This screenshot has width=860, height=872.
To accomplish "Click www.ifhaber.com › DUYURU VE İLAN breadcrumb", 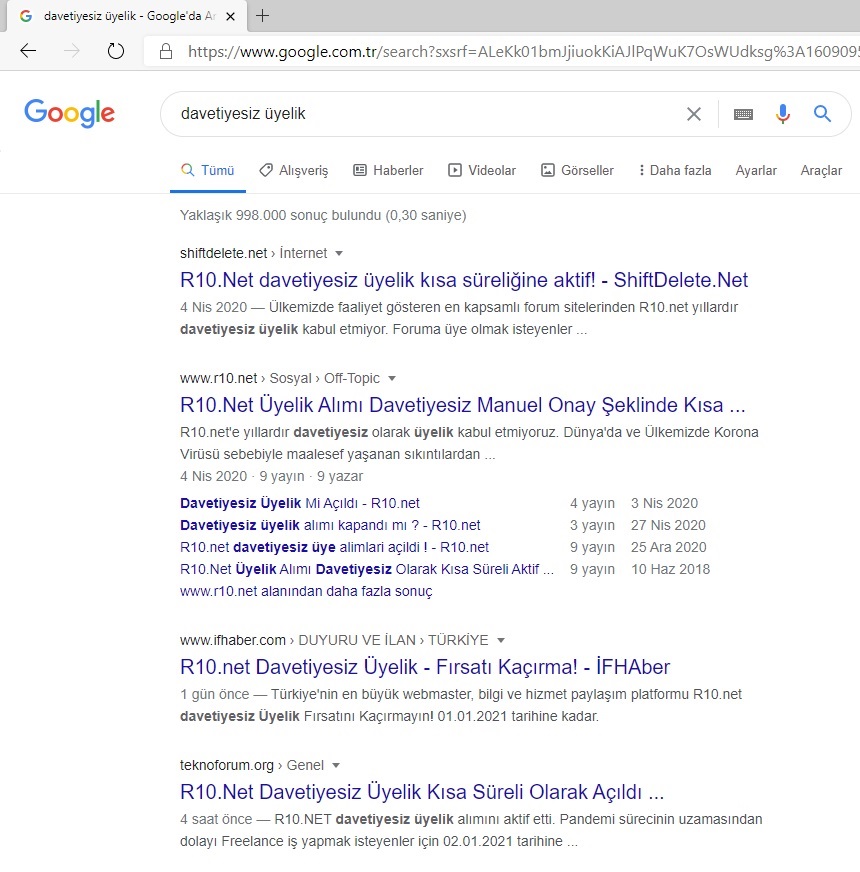I will pyautogui.click(x=334, y=641).
